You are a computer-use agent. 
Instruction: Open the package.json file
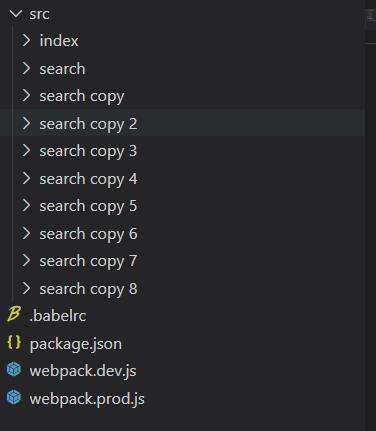[76, 344]
